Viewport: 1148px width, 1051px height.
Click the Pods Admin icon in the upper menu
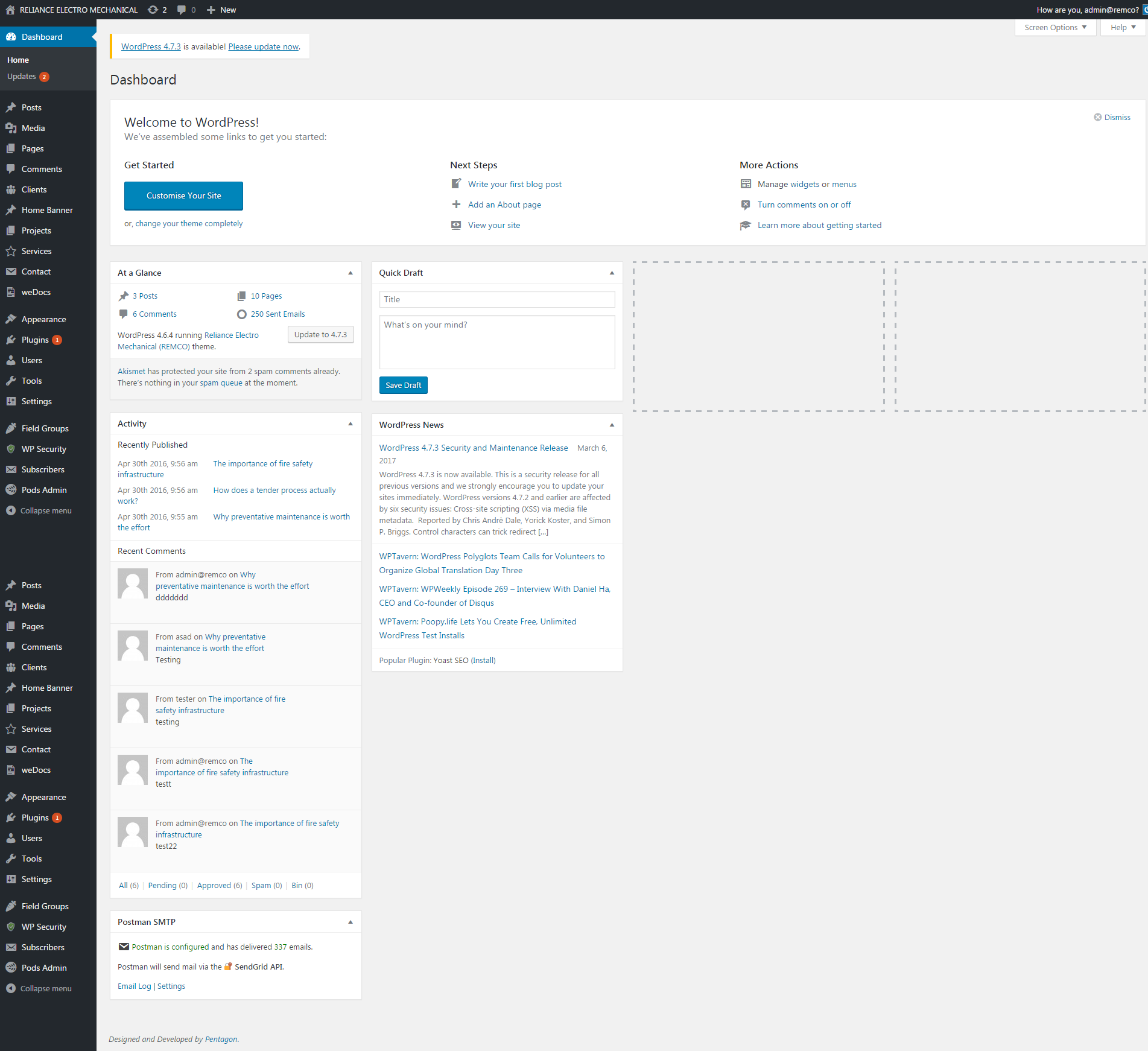(11, 490)
